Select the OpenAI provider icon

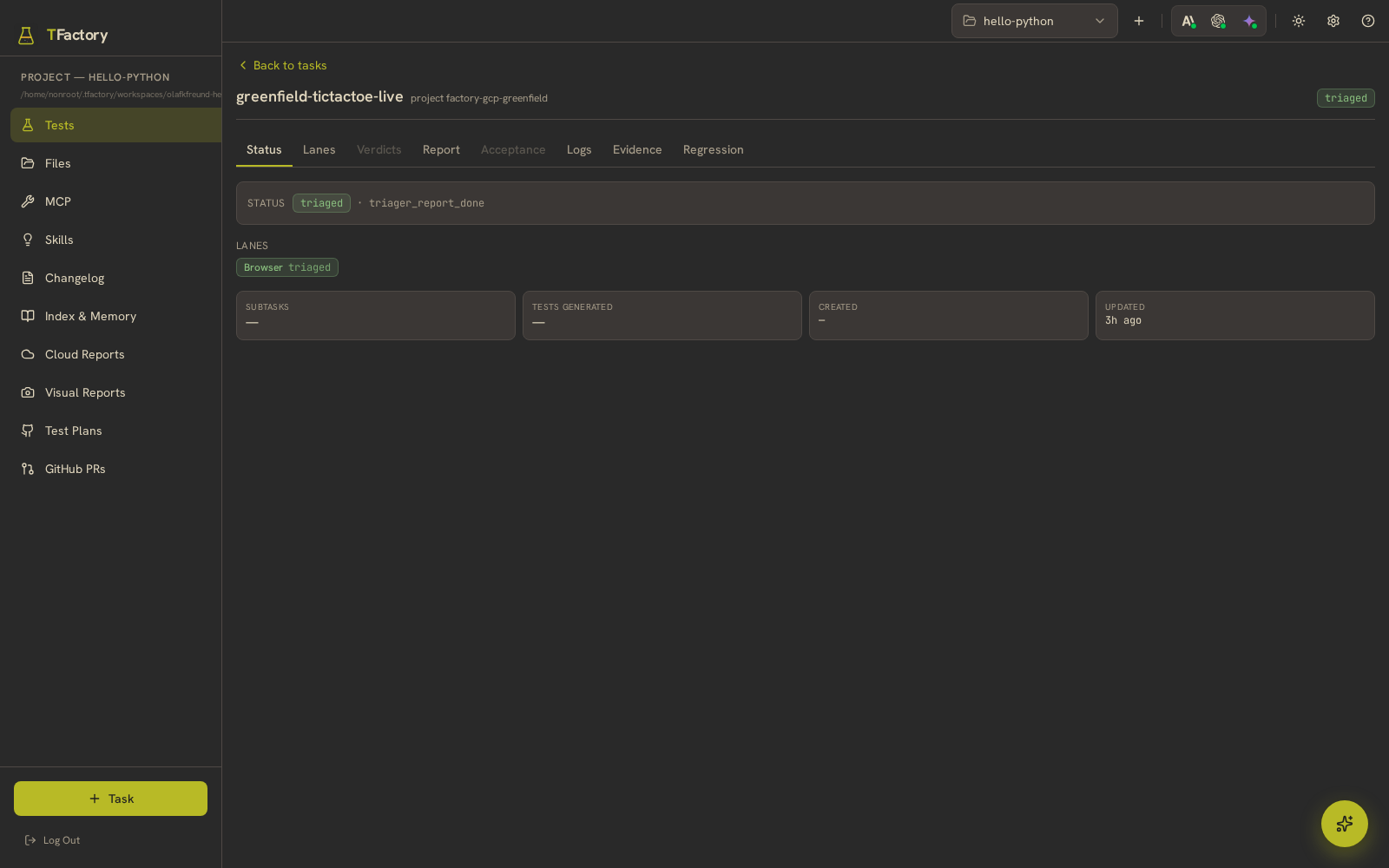pos(1218,21)
